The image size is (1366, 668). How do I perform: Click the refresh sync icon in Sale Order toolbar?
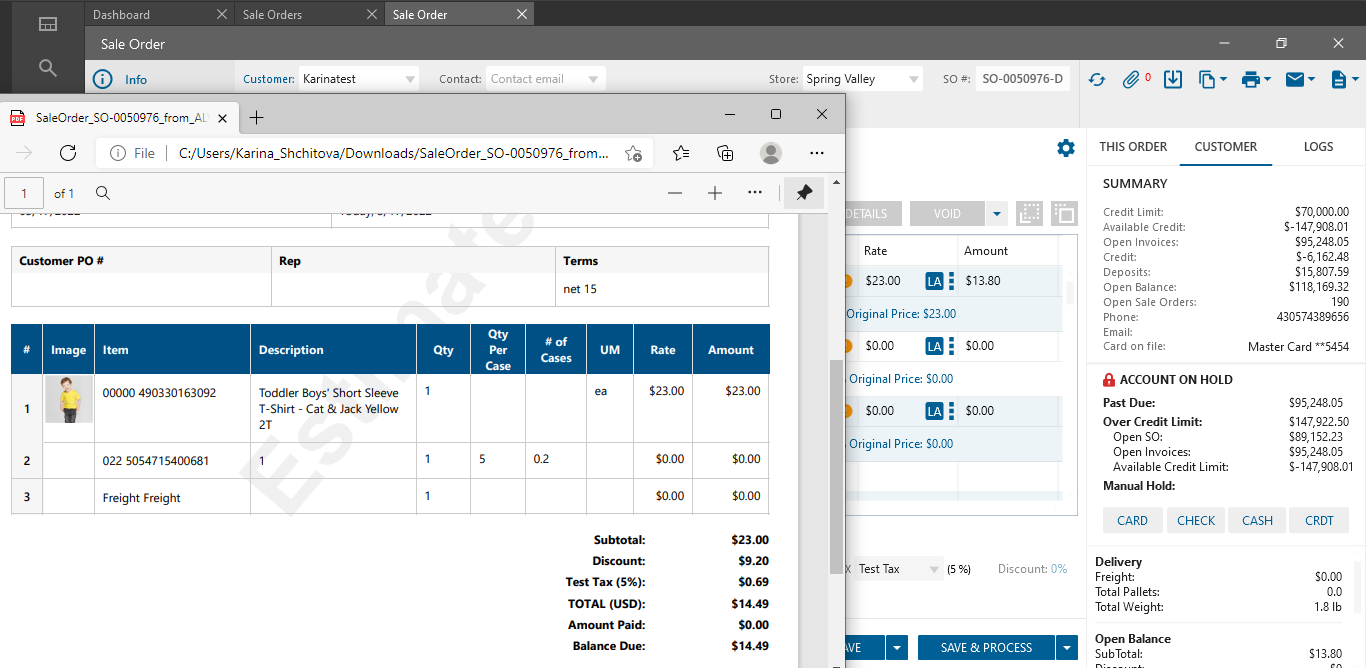pos(1097,79)
